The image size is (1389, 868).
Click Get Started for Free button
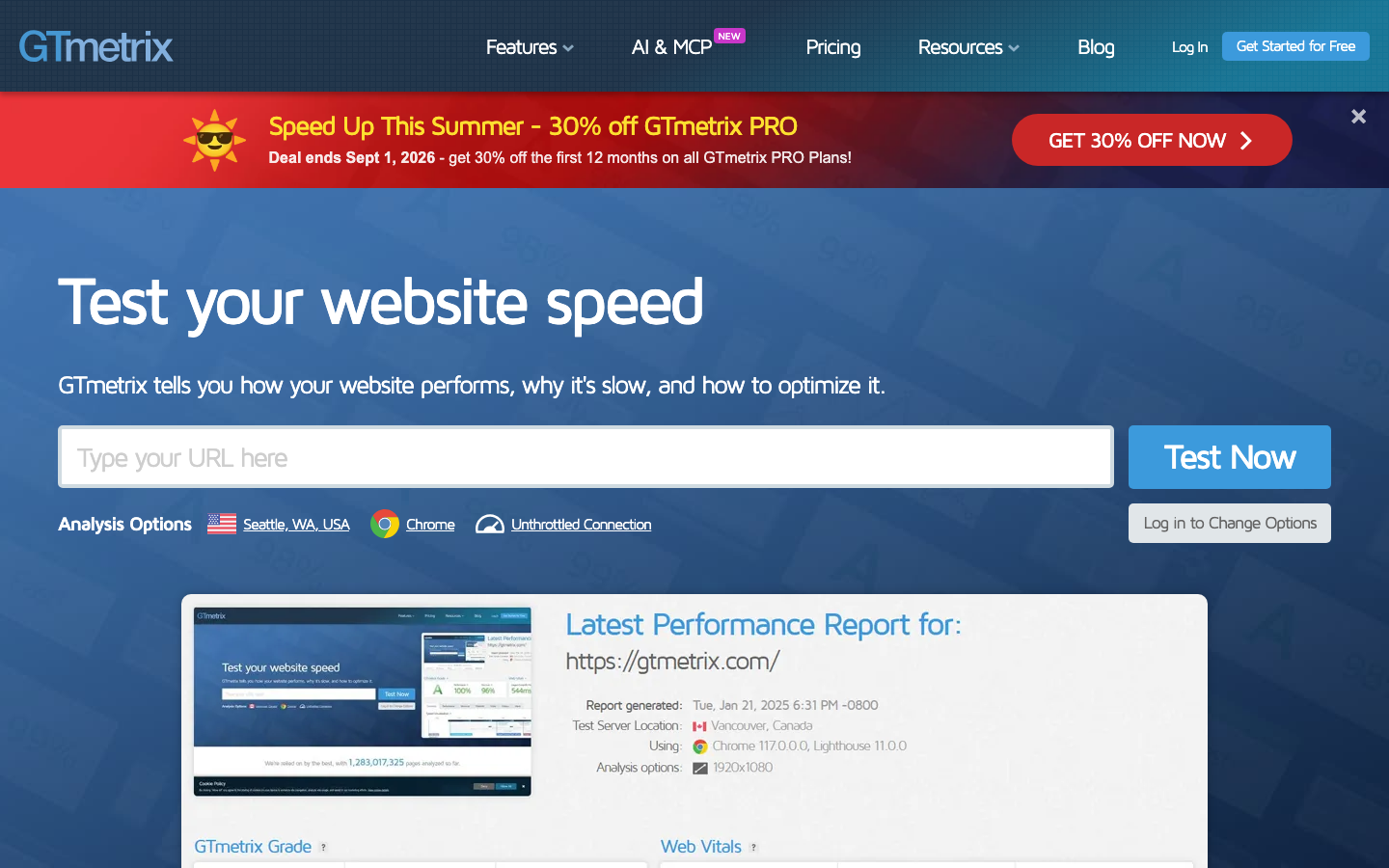(x=1295, y=46)
